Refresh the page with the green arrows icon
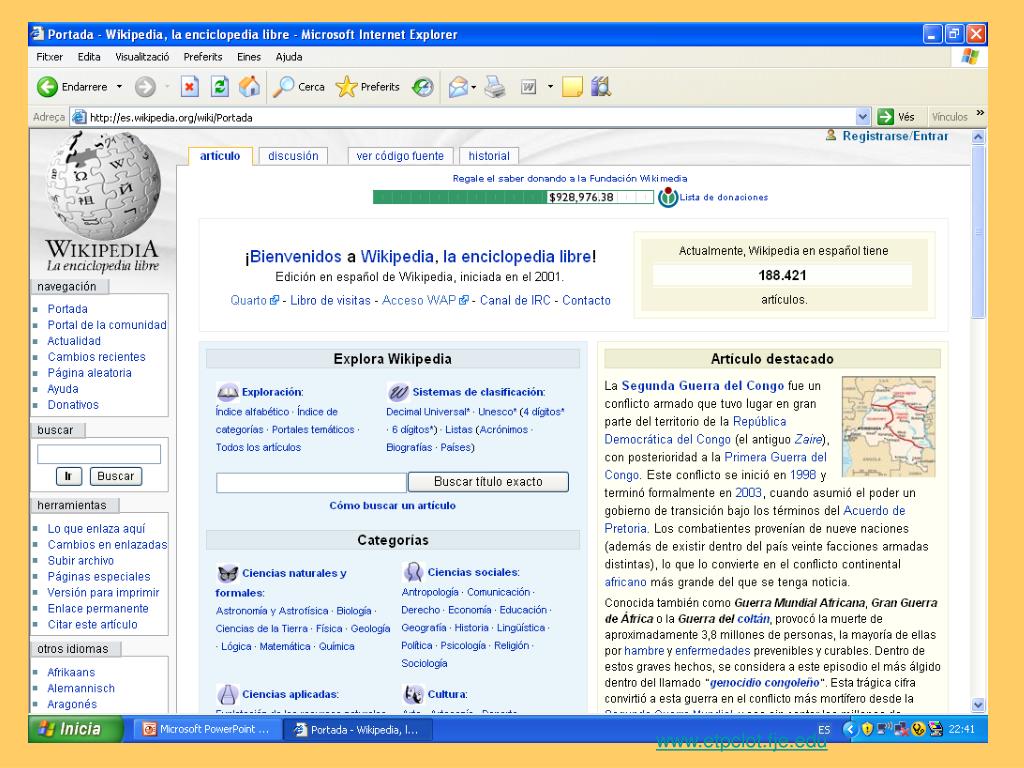 pos(219,87)
